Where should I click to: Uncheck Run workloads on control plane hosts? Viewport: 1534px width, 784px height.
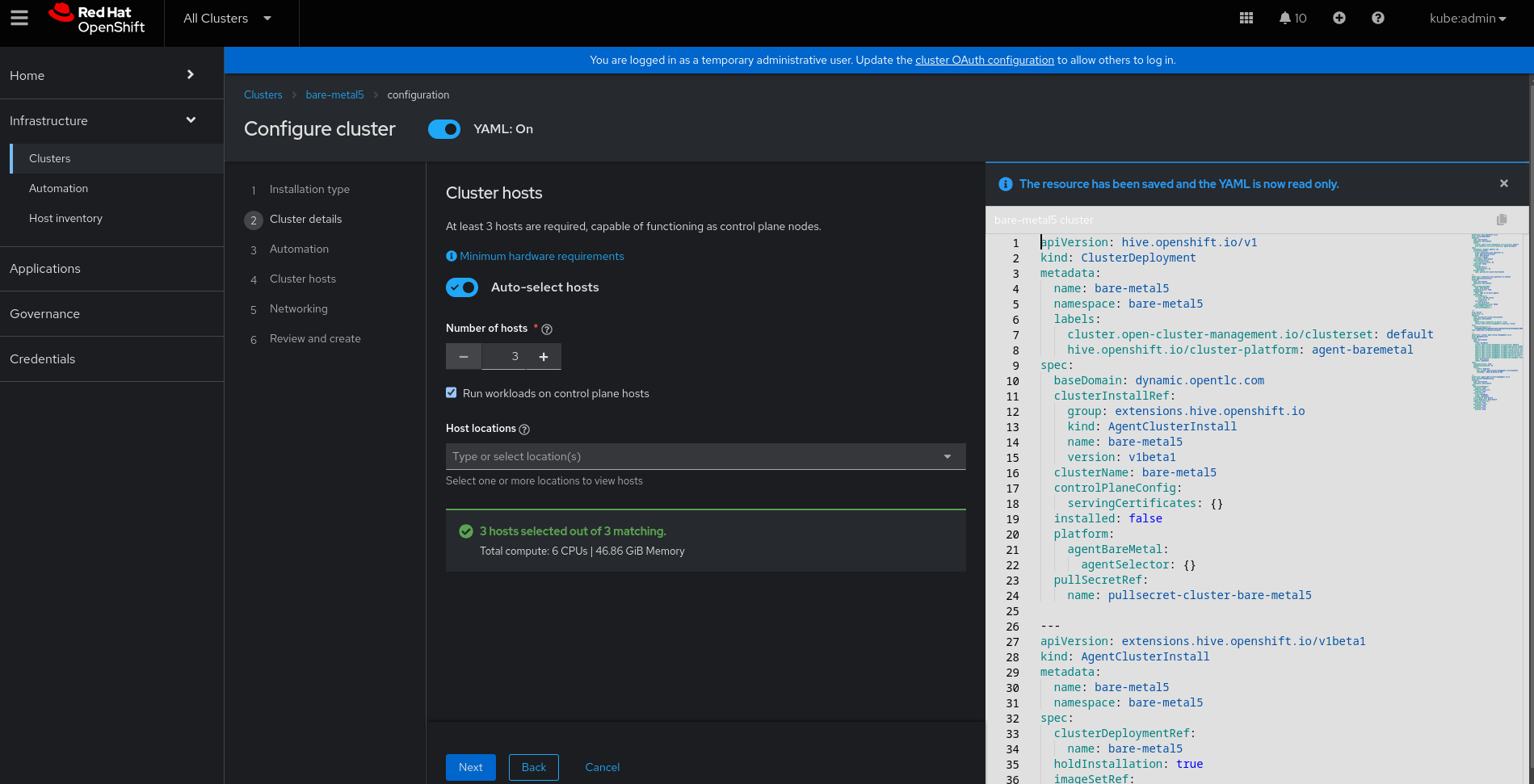[x=452, y=393]
